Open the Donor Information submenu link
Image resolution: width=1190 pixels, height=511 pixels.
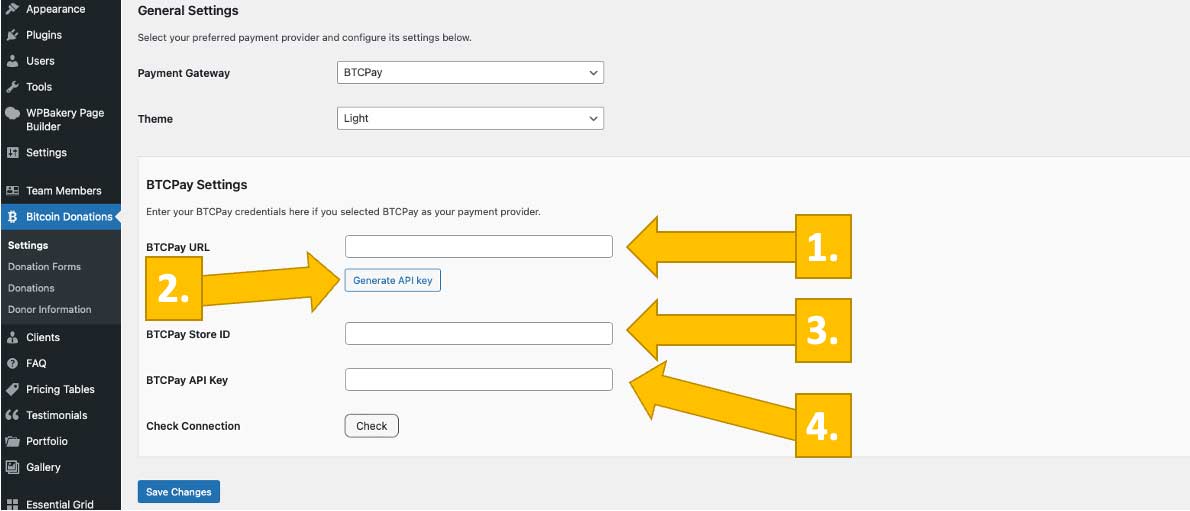[49, 309]
